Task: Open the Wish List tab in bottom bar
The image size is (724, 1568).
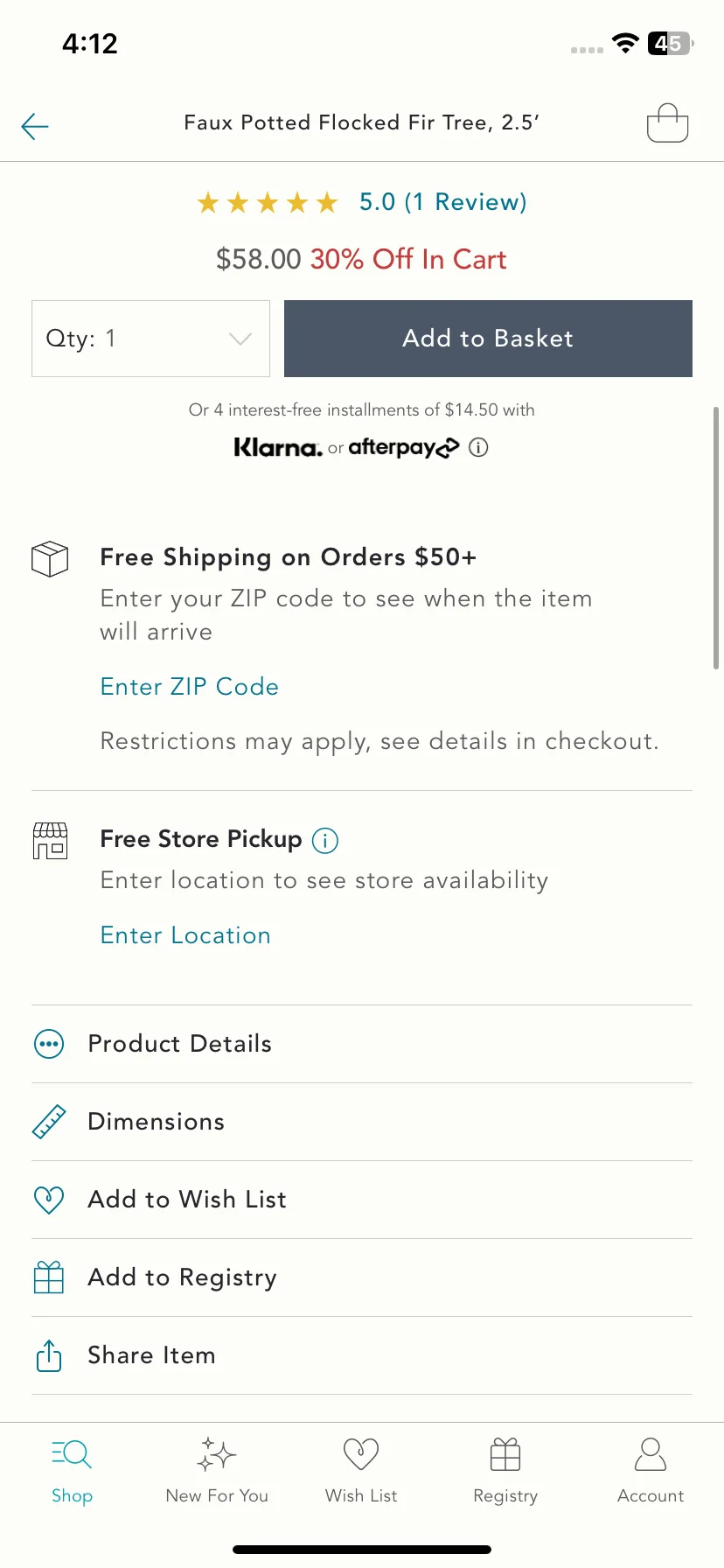Action: [x=361, y=1470]
